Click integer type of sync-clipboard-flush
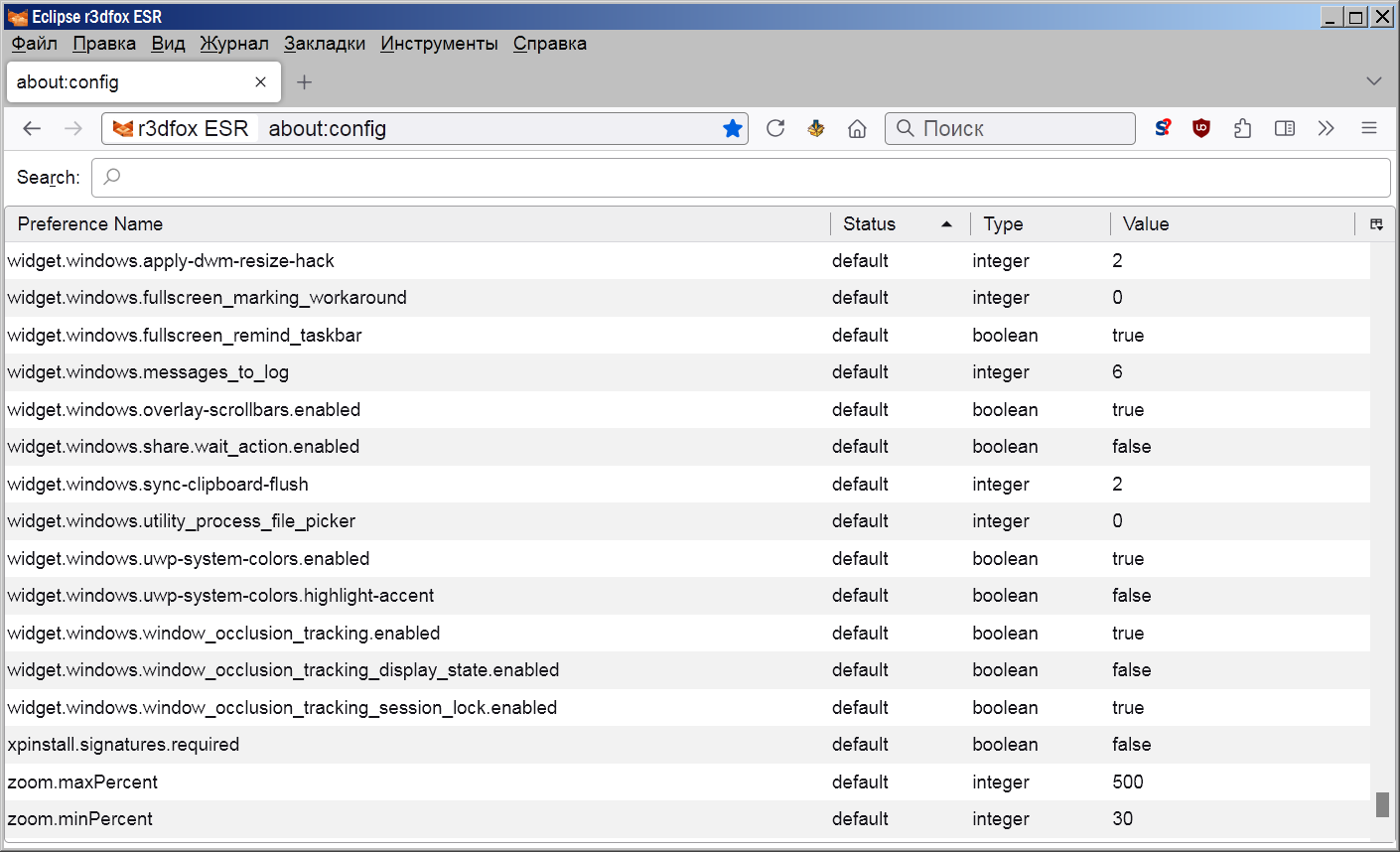This screenshot has width=1400, height=852. pos(1001,485)
